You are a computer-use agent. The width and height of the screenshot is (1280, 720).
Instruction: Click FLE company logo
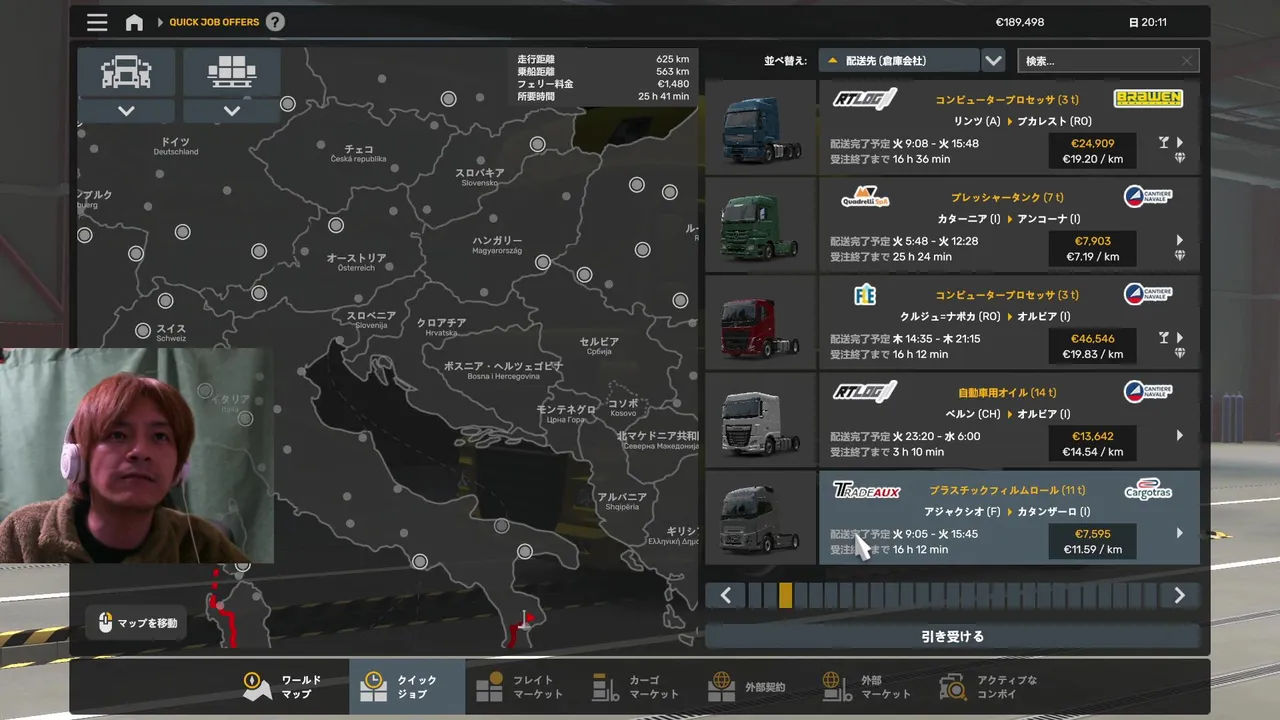coord(865,294)
